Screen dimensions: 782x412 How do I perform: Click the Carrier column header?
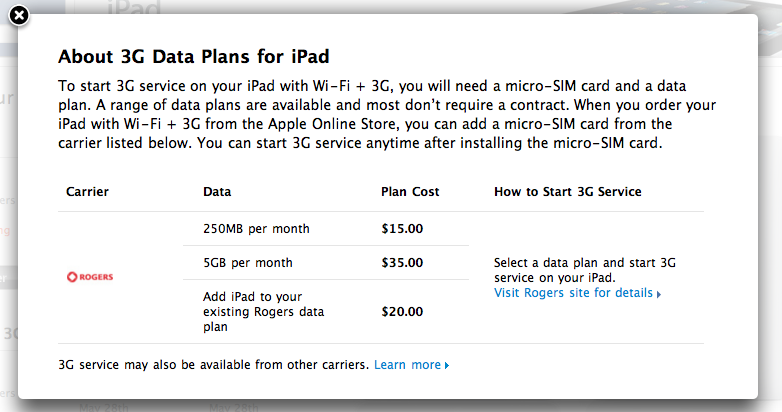[87, 192]
